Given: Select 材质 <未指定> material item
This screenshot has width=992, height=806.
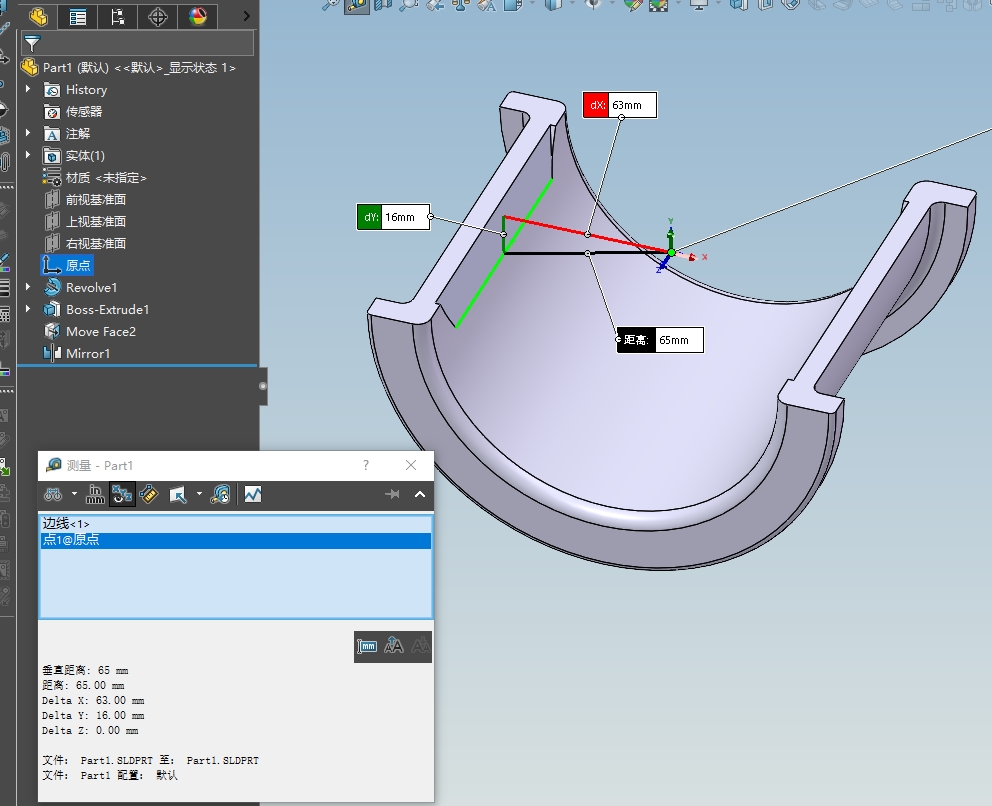Looking at the screenshot, I should point(94,178).
